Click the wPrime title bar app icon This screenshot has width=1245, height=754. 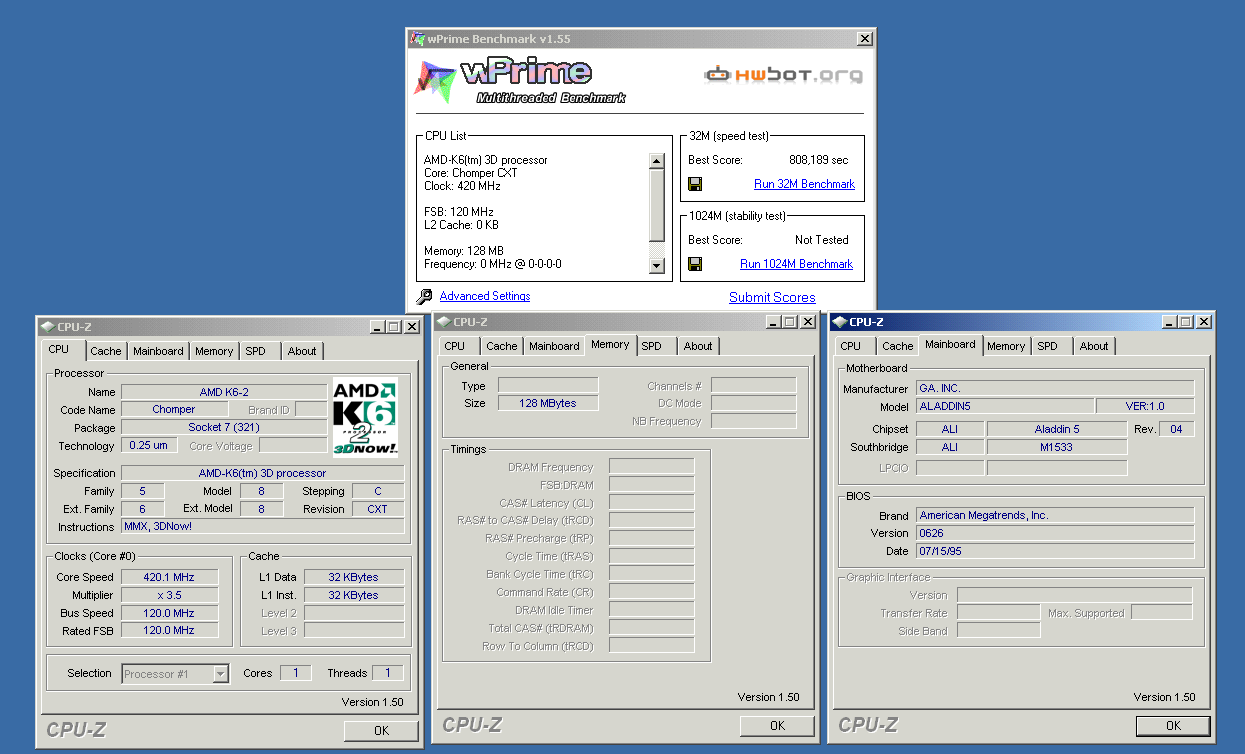pyautogui.click(x=417, y=39)
